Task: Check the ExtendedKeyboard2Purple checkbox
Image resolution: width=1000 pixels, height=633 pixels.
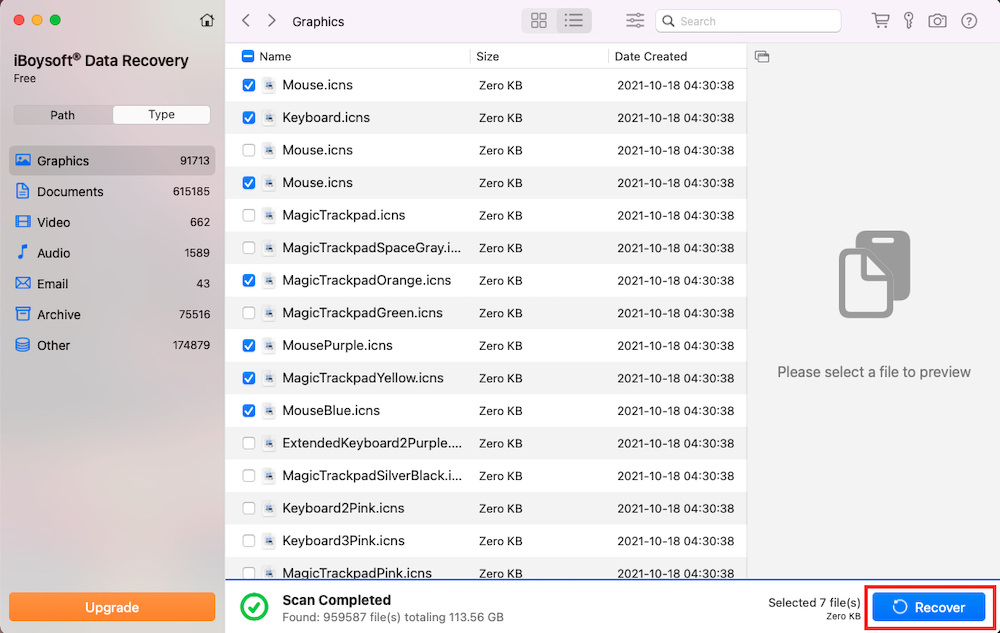Action: (x=249, y=443)
